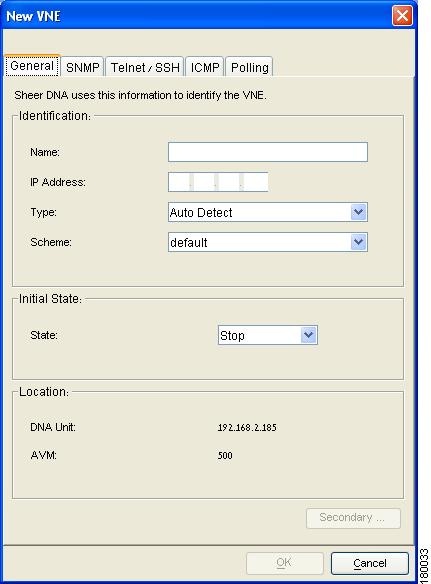431x584 pixels.
Task: Click the second octet of IP Address
Action: [x=204, y=182]
